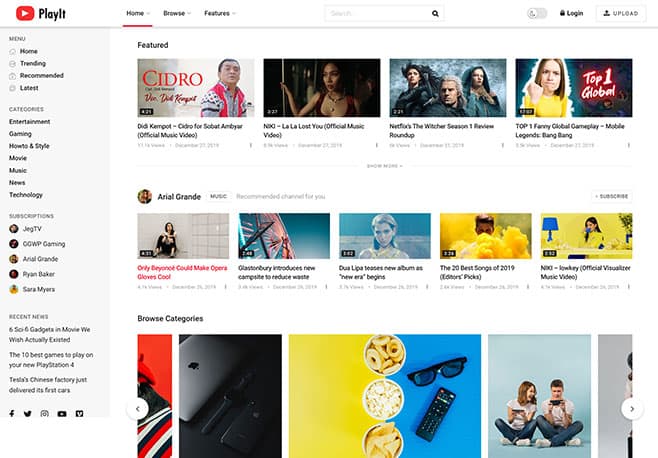Open the Home navigation menu item
The image size is (658, 458).
(x=137, y=14)
